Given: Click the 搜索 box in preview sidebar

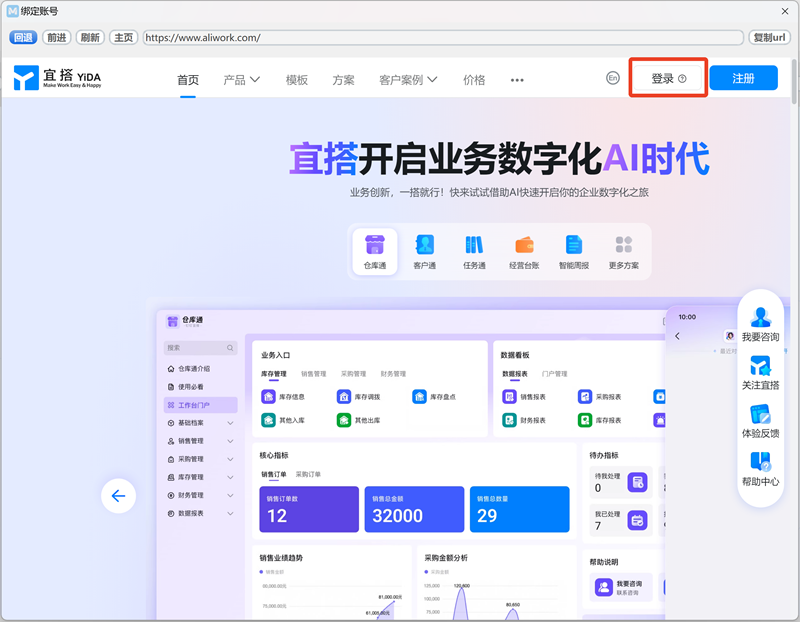Looking at the screenshot, I should tap(201, 347).
